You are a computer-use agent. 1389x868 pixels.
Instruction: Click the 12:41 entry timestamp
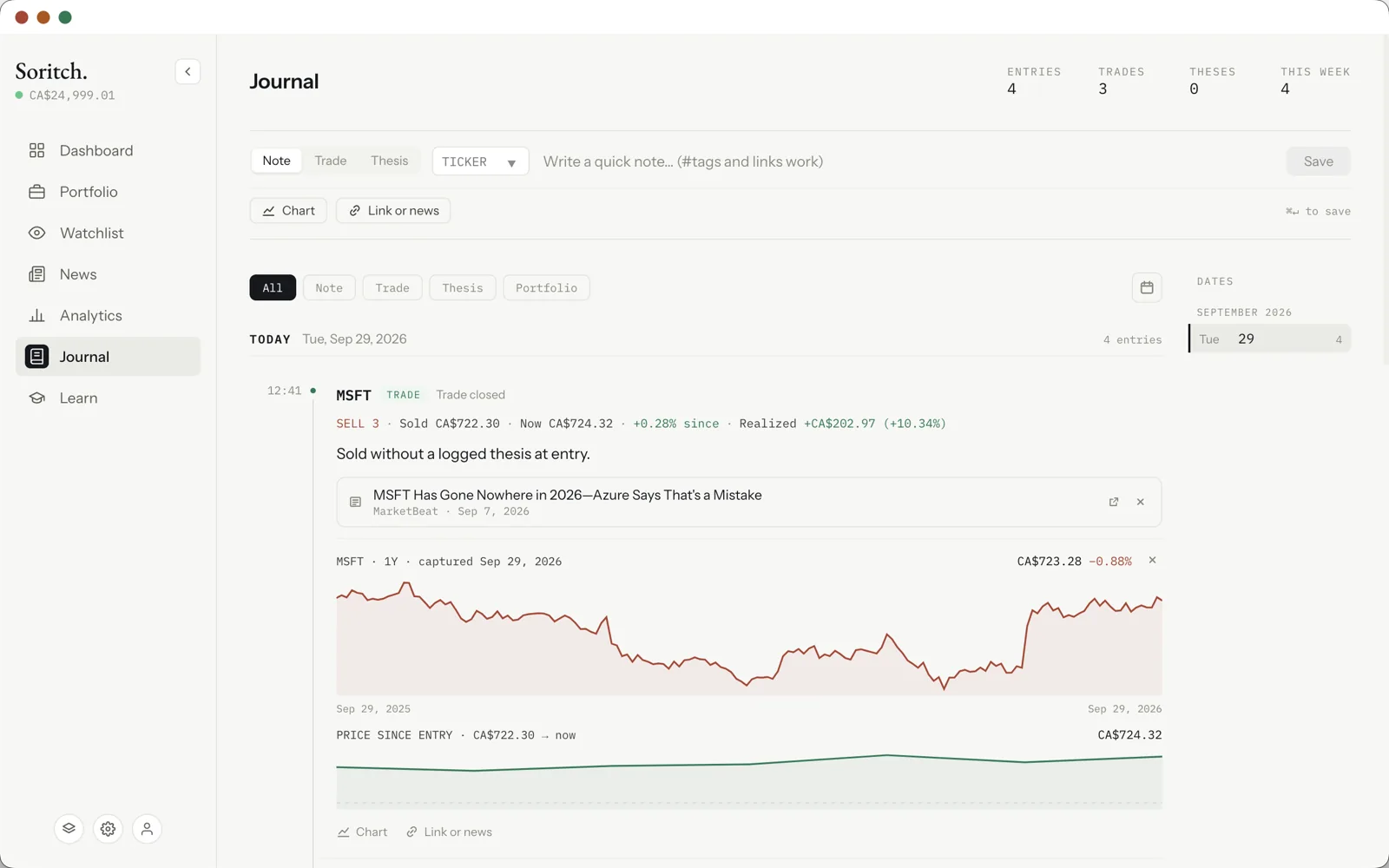point(284,391)
